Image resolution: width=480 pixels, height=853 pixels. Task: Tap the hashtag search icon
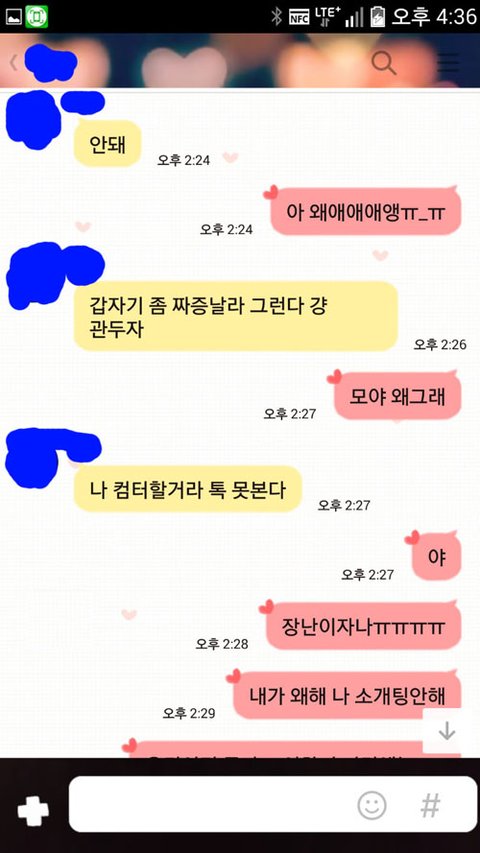click(x=430, y=805)
